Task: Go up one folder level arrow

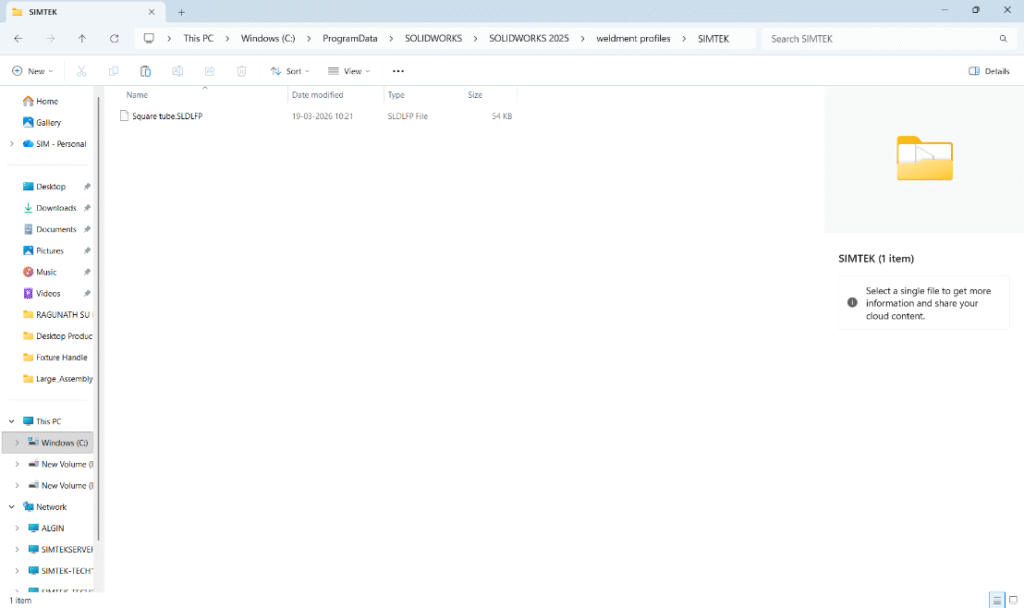Action: pos(82,38)
